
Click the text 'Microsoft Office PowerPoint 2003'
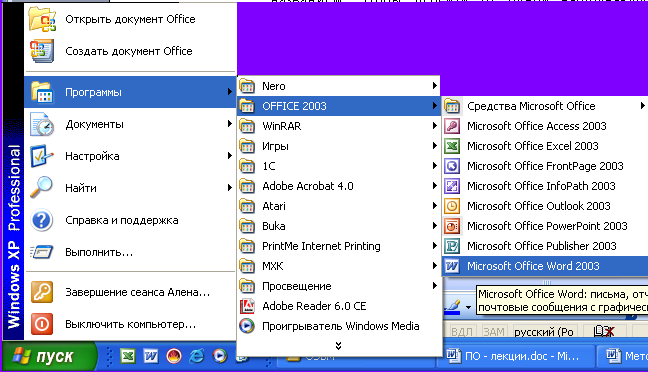tap(547, 226)
